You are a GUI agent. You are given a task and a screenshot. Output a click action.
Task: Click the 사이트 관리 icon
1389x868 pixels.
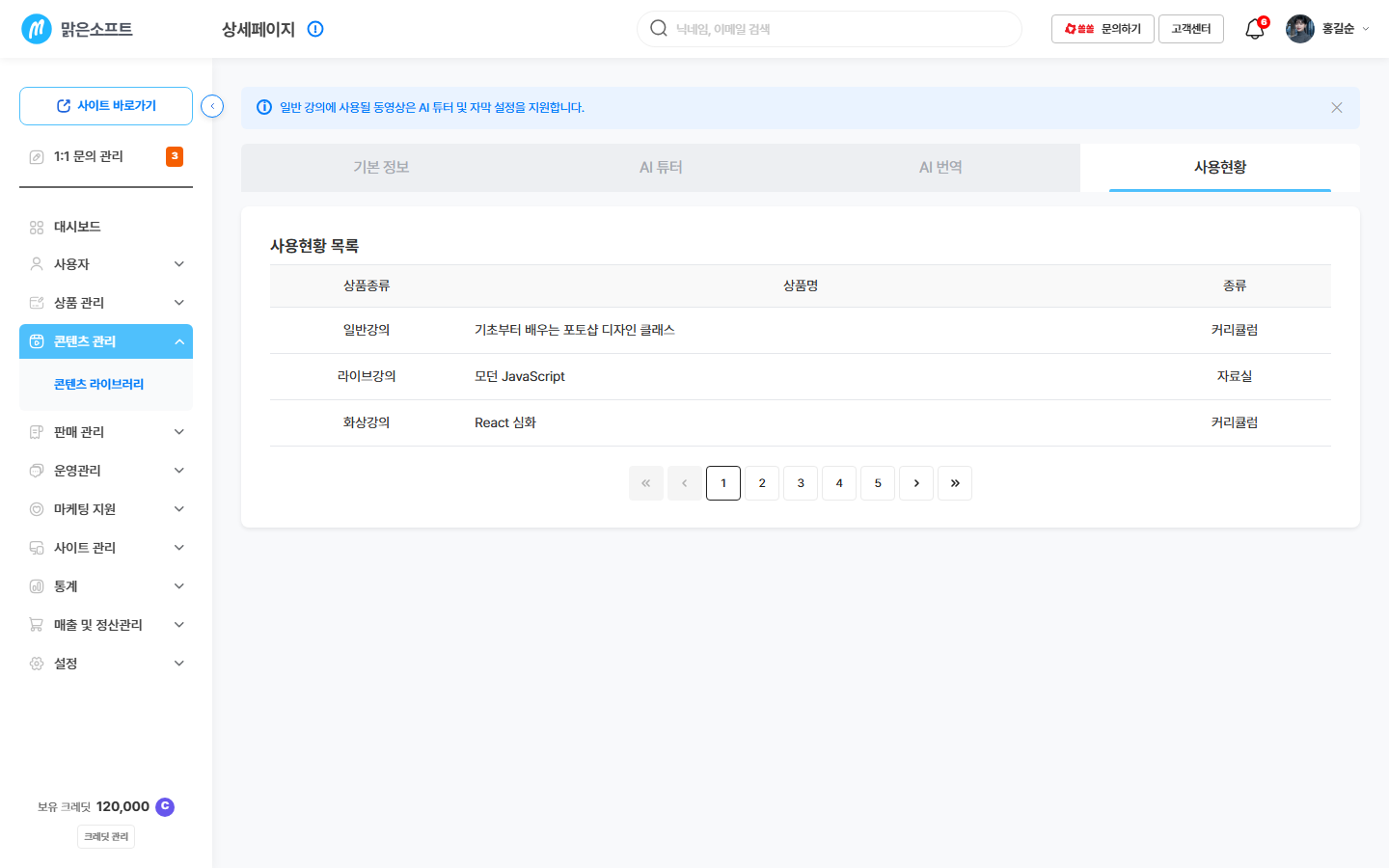click(x=37, y=548)
